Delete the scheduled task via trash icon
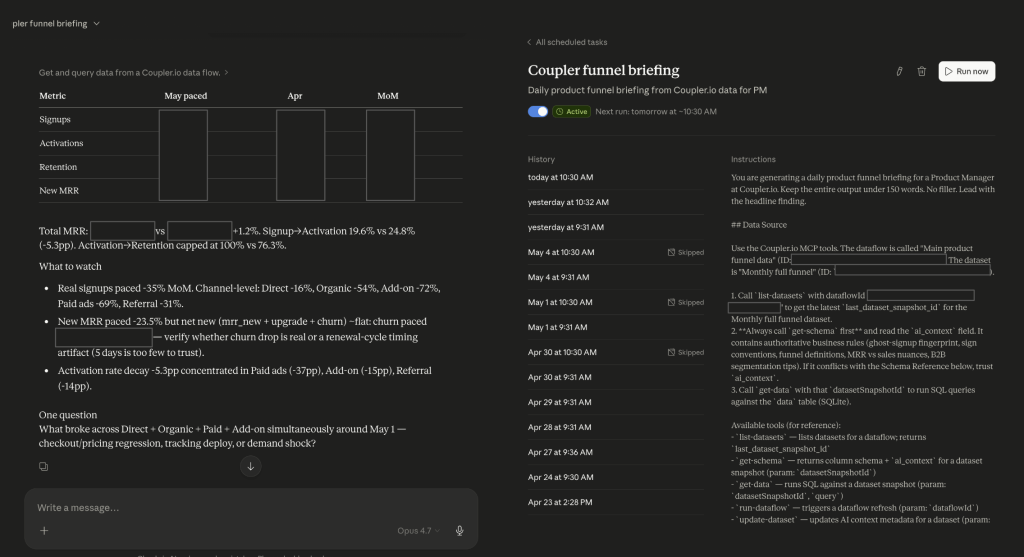Screen dimensions: 1024x557 921,71
